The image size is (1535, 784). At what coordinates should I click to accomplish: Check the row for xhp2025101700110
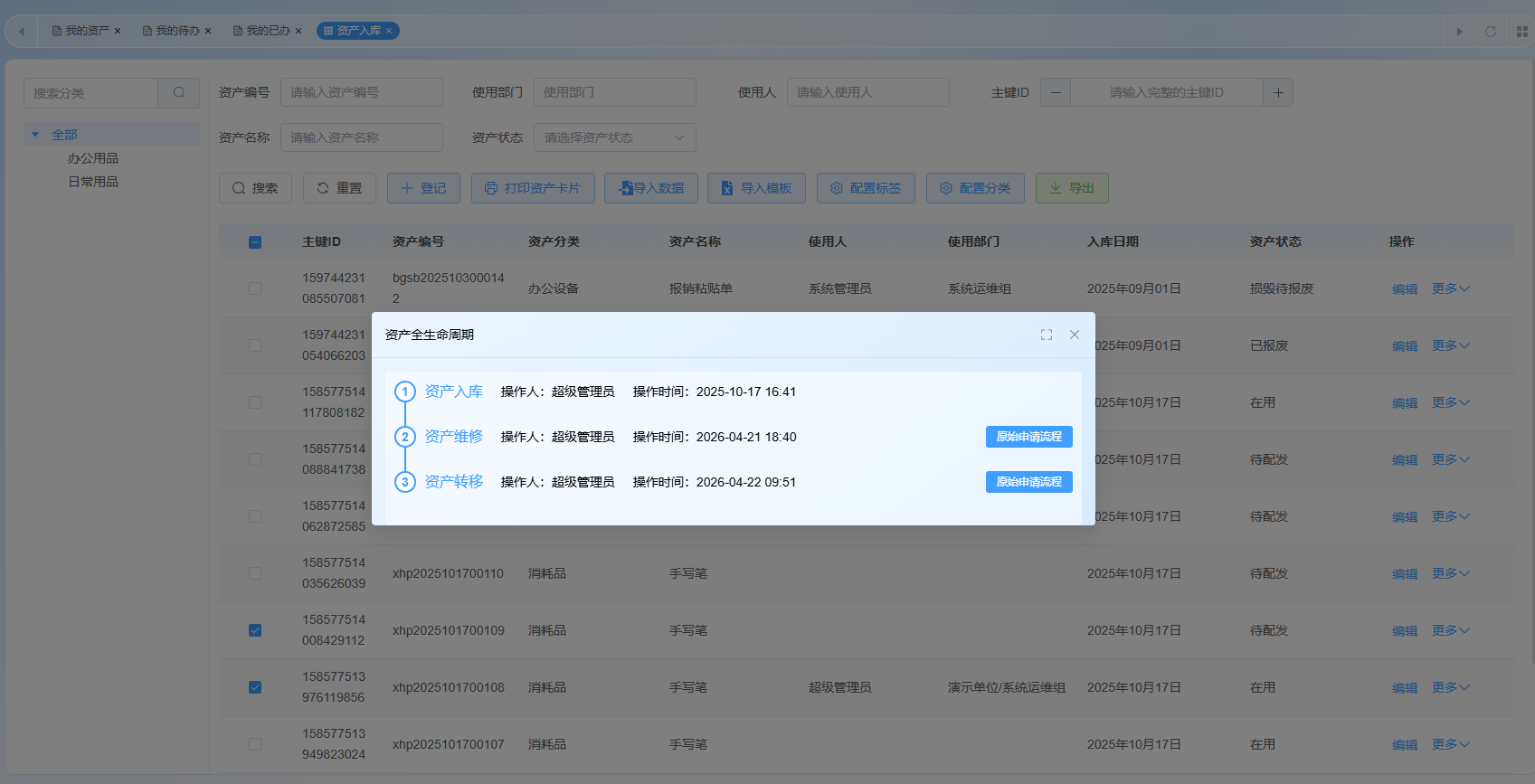click(x=255, y=573)
